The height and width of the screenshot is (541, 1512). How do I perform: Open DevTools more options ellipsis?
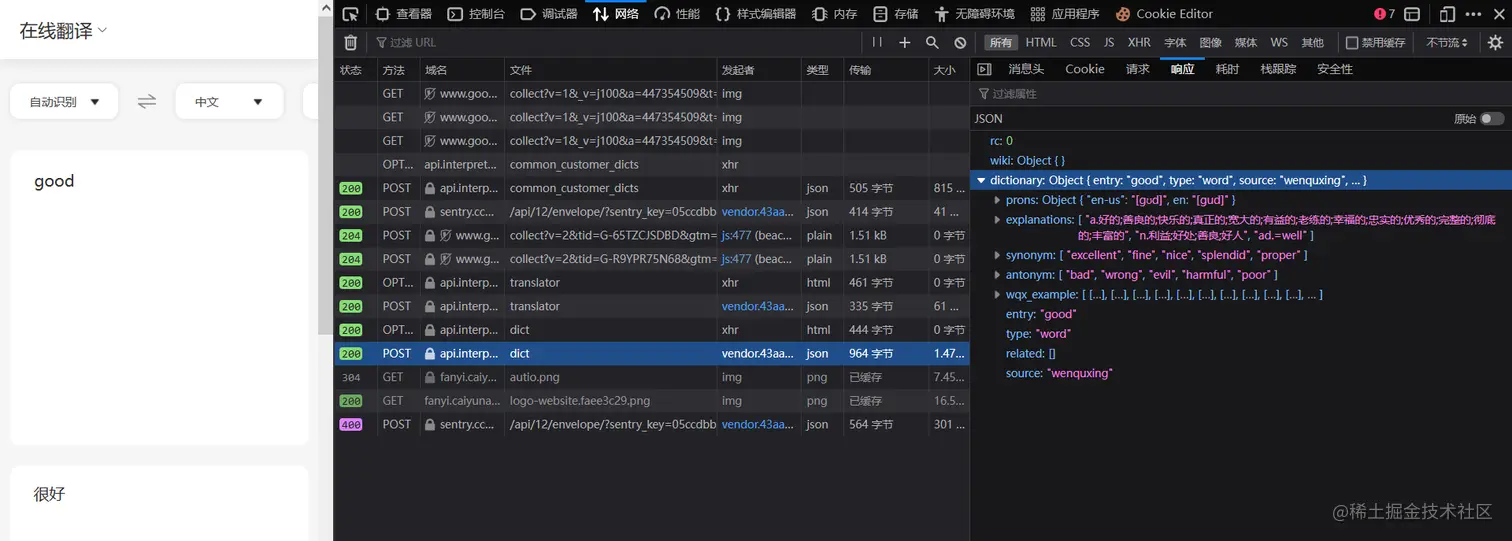[x=1475, y=14]
